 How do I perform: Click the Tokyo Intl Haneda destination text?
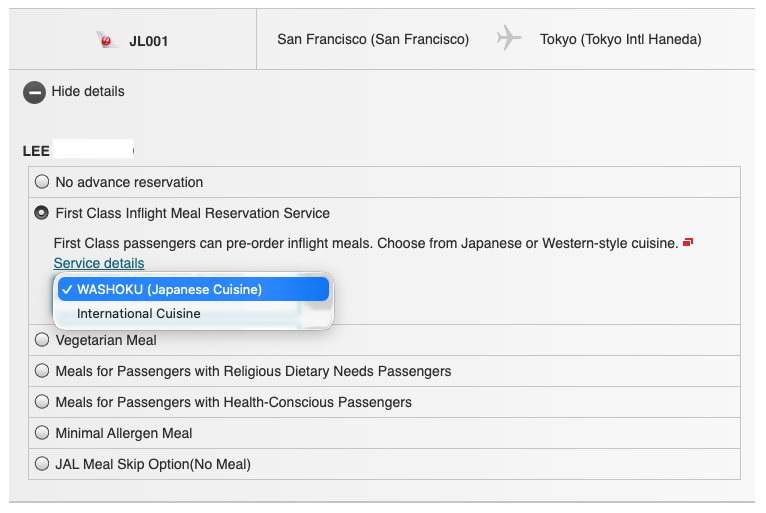[x=620, y=40]
